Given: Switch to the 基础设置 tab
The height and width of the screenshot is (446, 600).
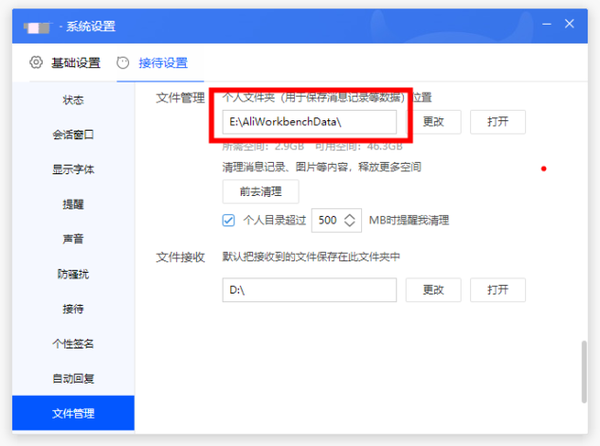Looking at the screenshot, I should [75, 63].
